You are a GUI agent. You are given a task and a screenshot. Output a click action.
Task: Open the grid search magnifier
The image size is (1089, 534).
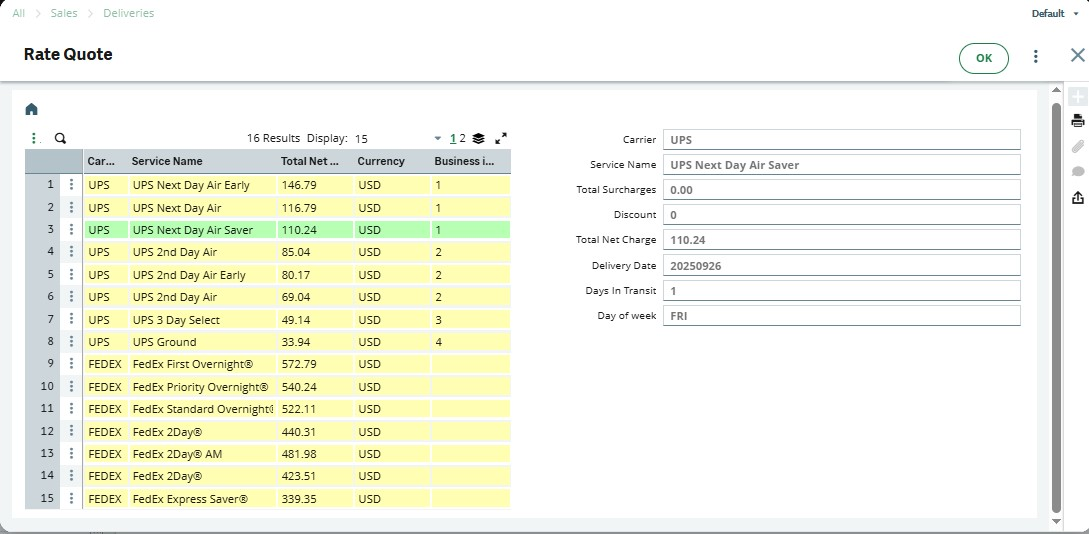[60, 139]
